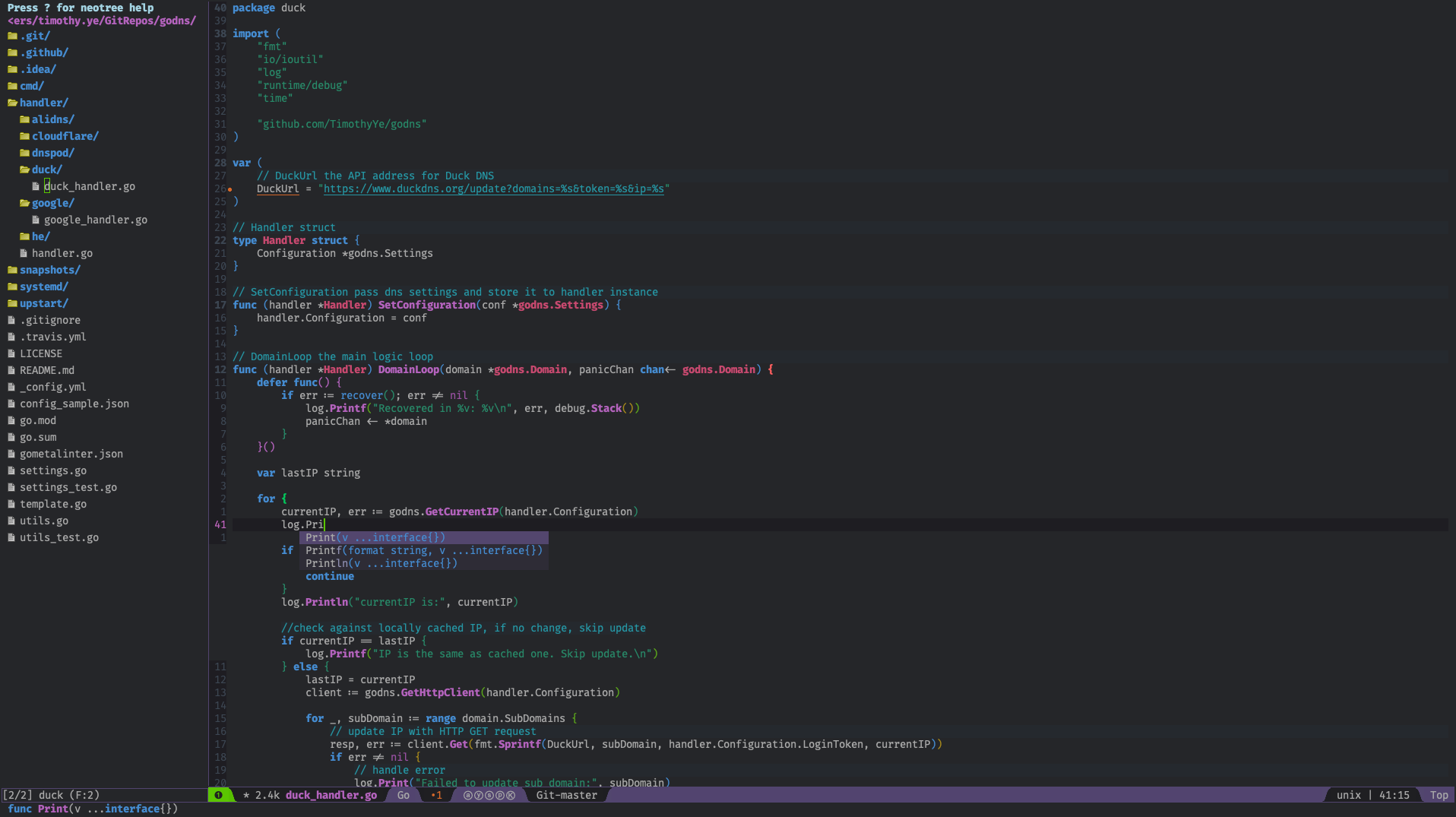
Task: Expand the cmd/ folder icon
Action: click(12, 86)
